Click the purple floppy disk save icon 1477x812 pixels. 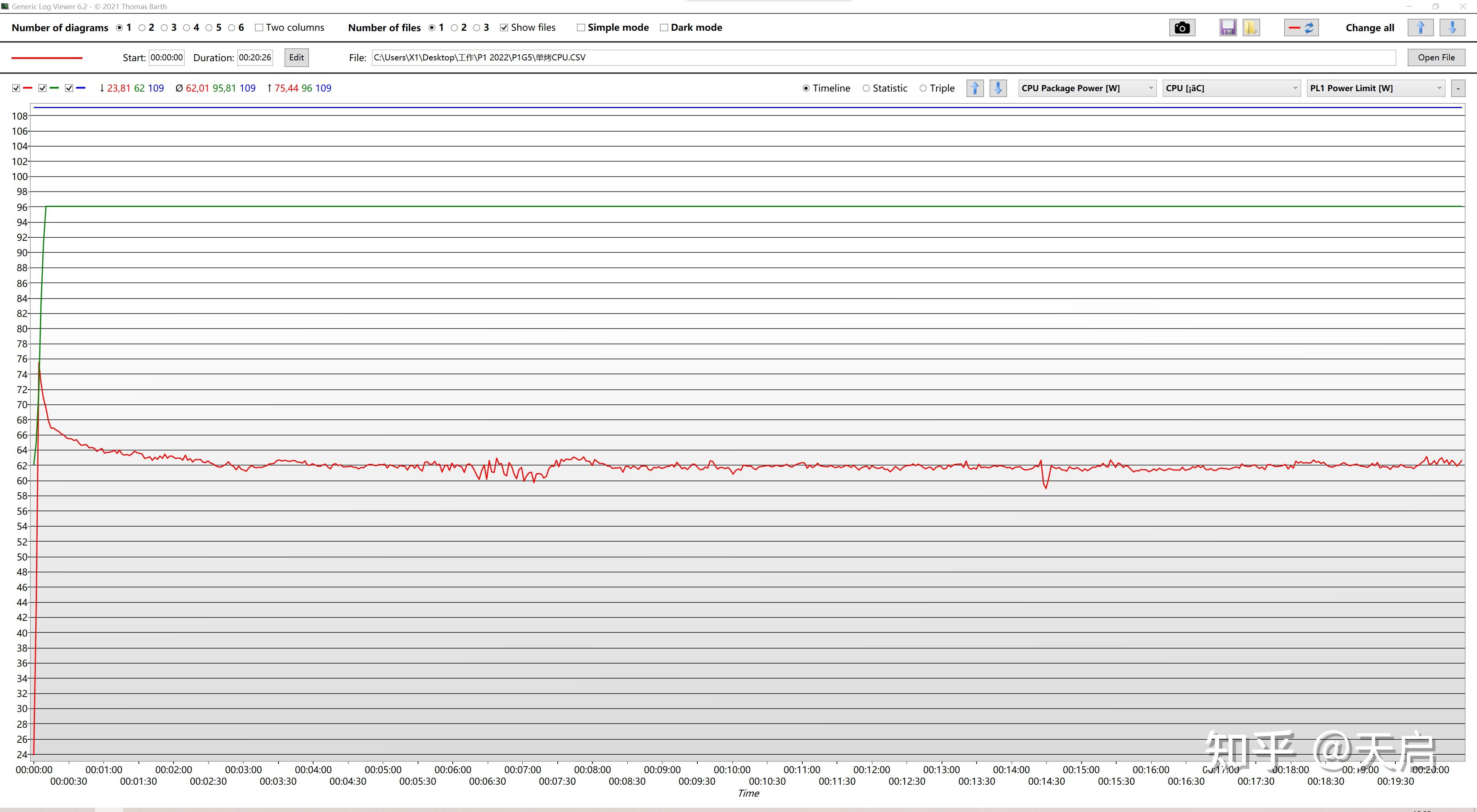tap(1228, 28)
